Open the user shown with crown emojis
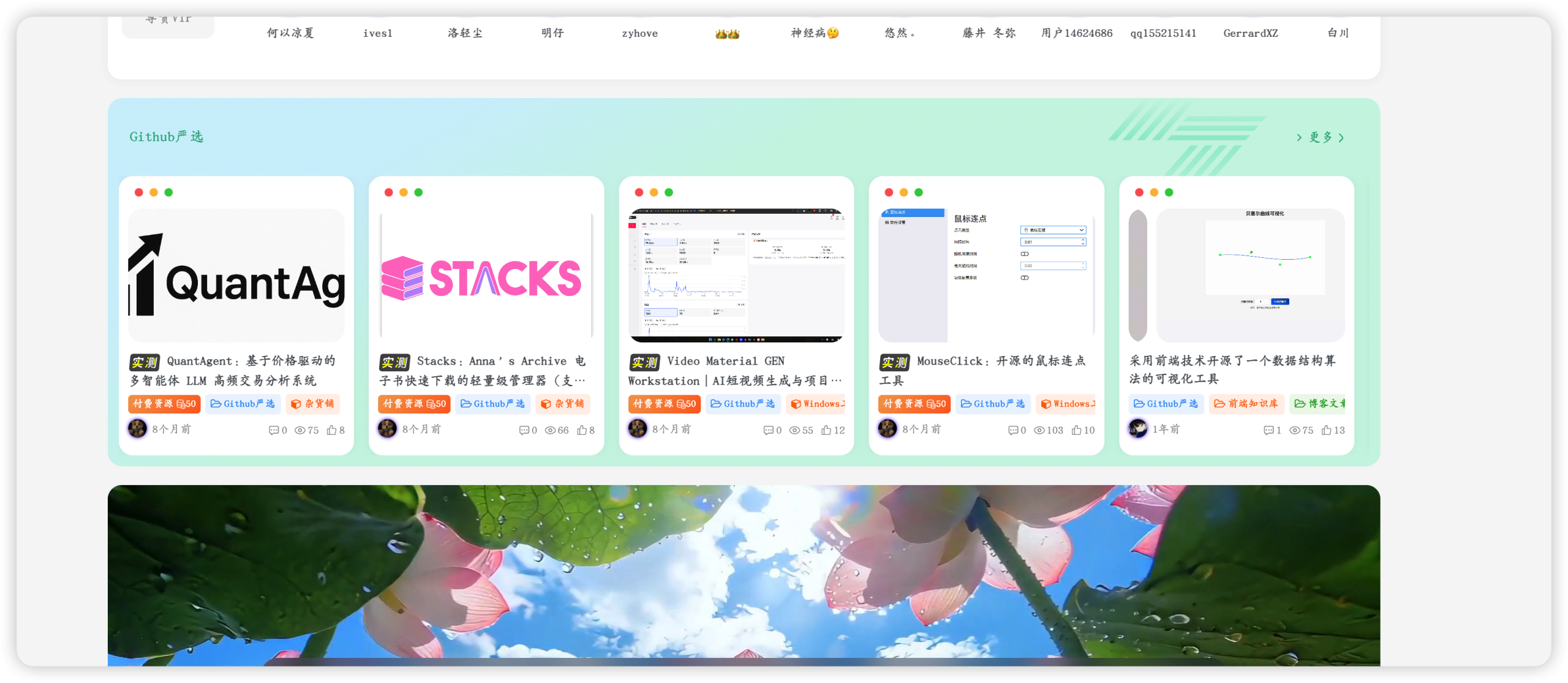1568x683 pixels. coord(727,34)
